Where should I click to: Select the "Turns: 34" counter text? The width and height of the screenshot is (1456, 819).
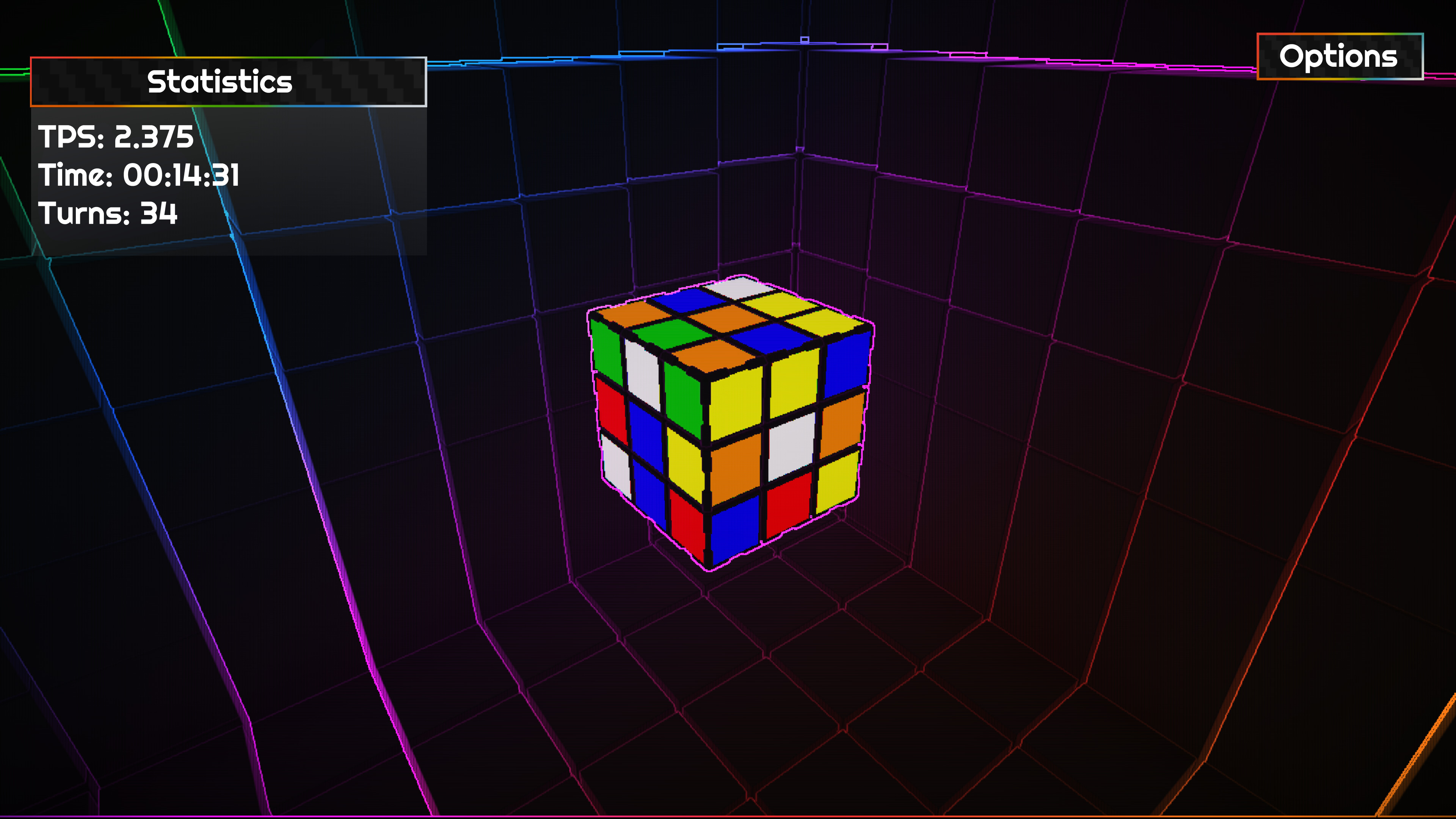point(108,213)
